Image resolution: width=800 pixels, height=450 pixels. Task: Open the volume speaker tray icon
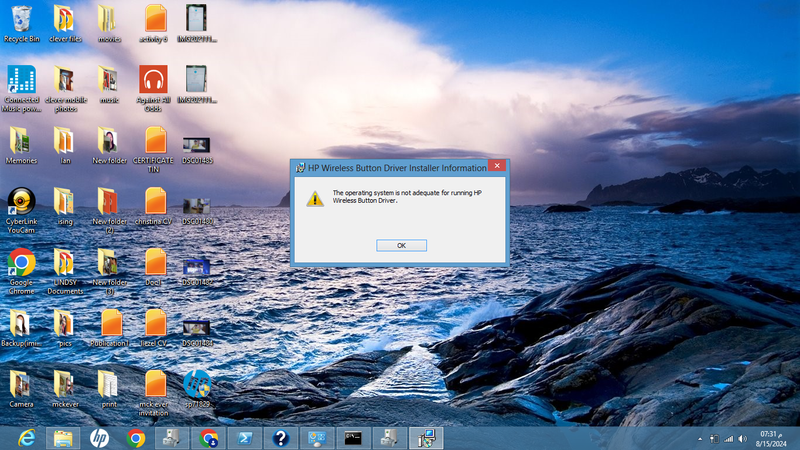click(x=743, y=439)
